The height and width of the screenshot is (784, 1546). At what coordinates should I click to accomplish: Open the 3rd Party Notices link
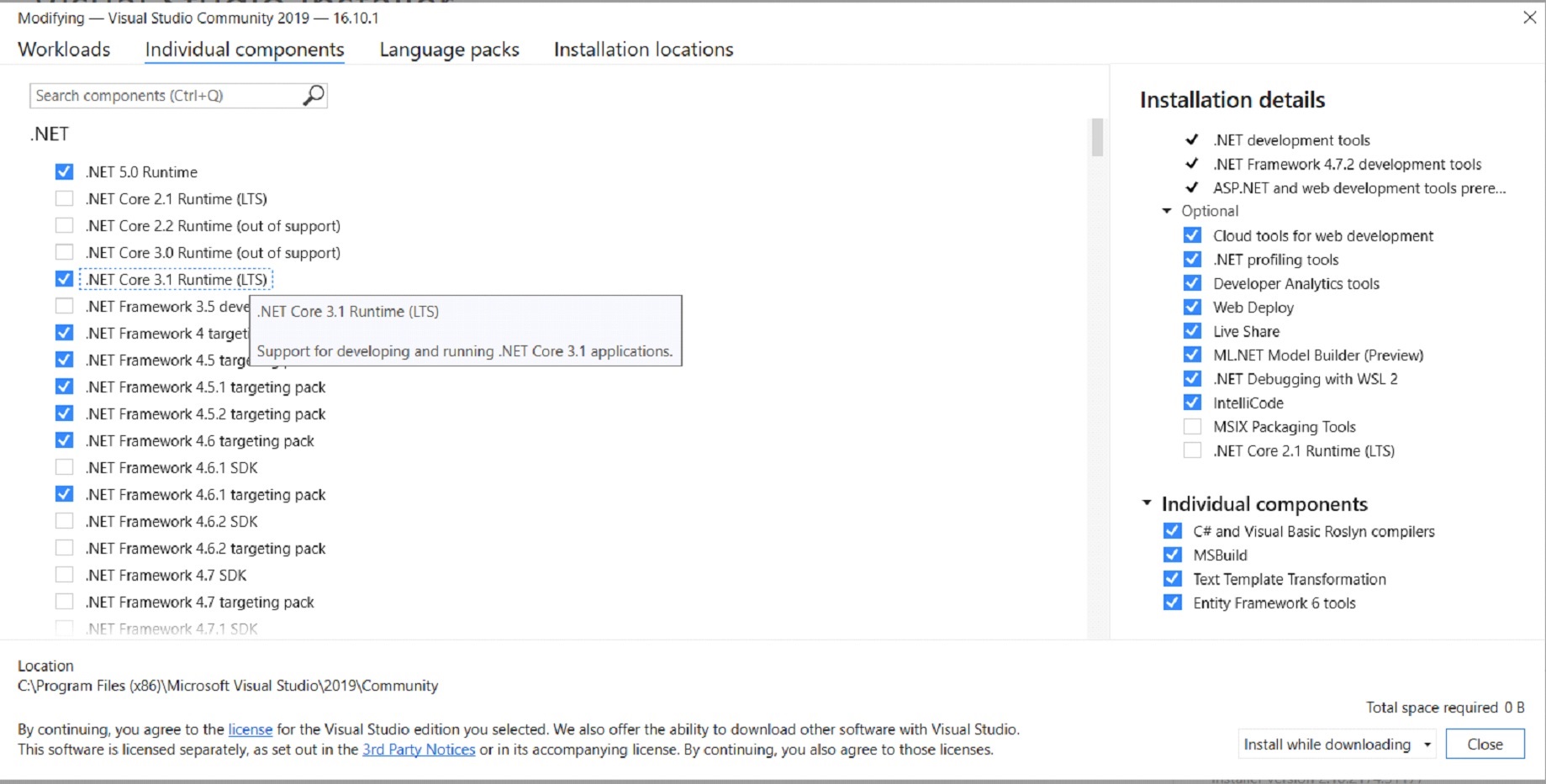419,750
